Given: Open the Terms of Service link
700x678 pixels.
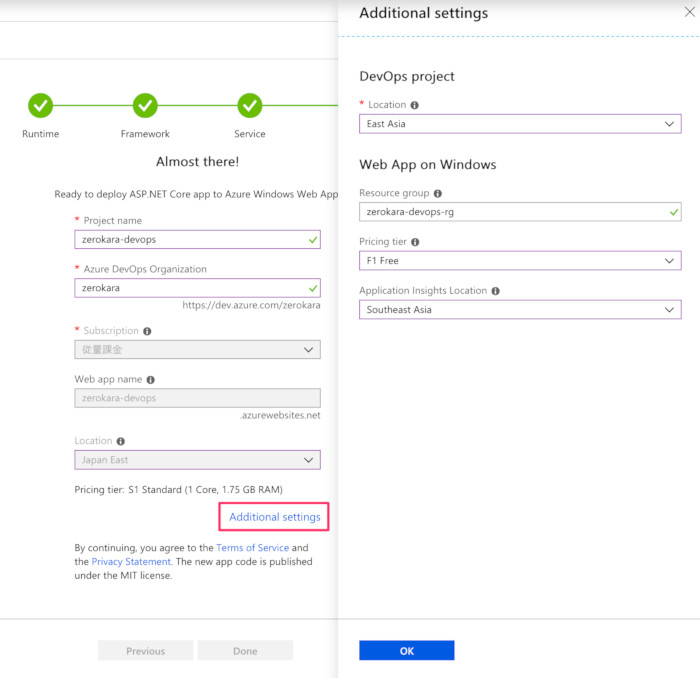Looking at the screenshot, I should click(253, 548).
